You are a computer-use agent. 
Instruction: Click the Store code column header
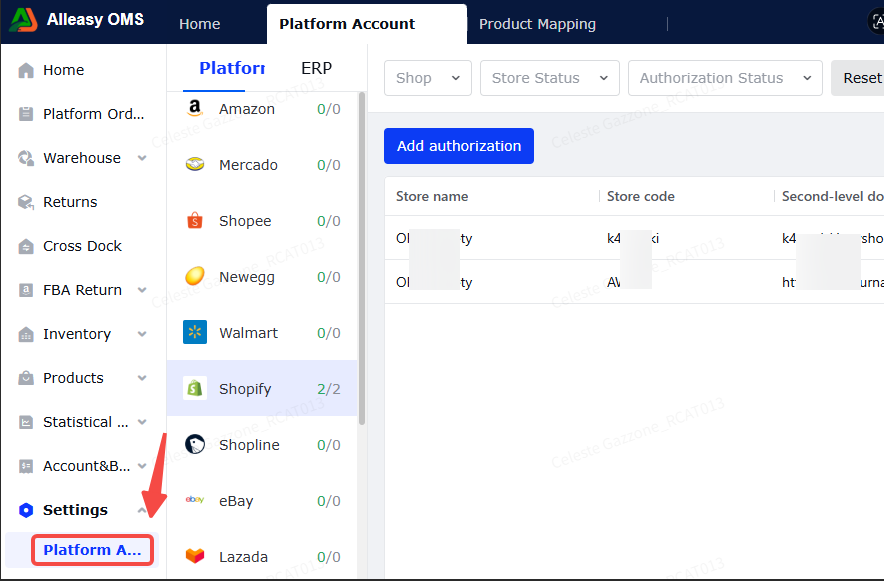(640, 197)
